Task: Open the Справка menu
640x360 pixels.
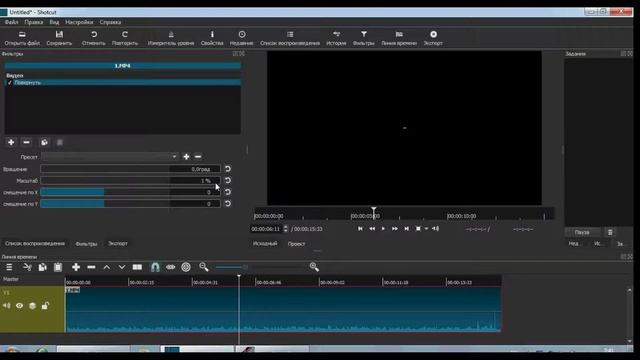Action: coord(110,22)
